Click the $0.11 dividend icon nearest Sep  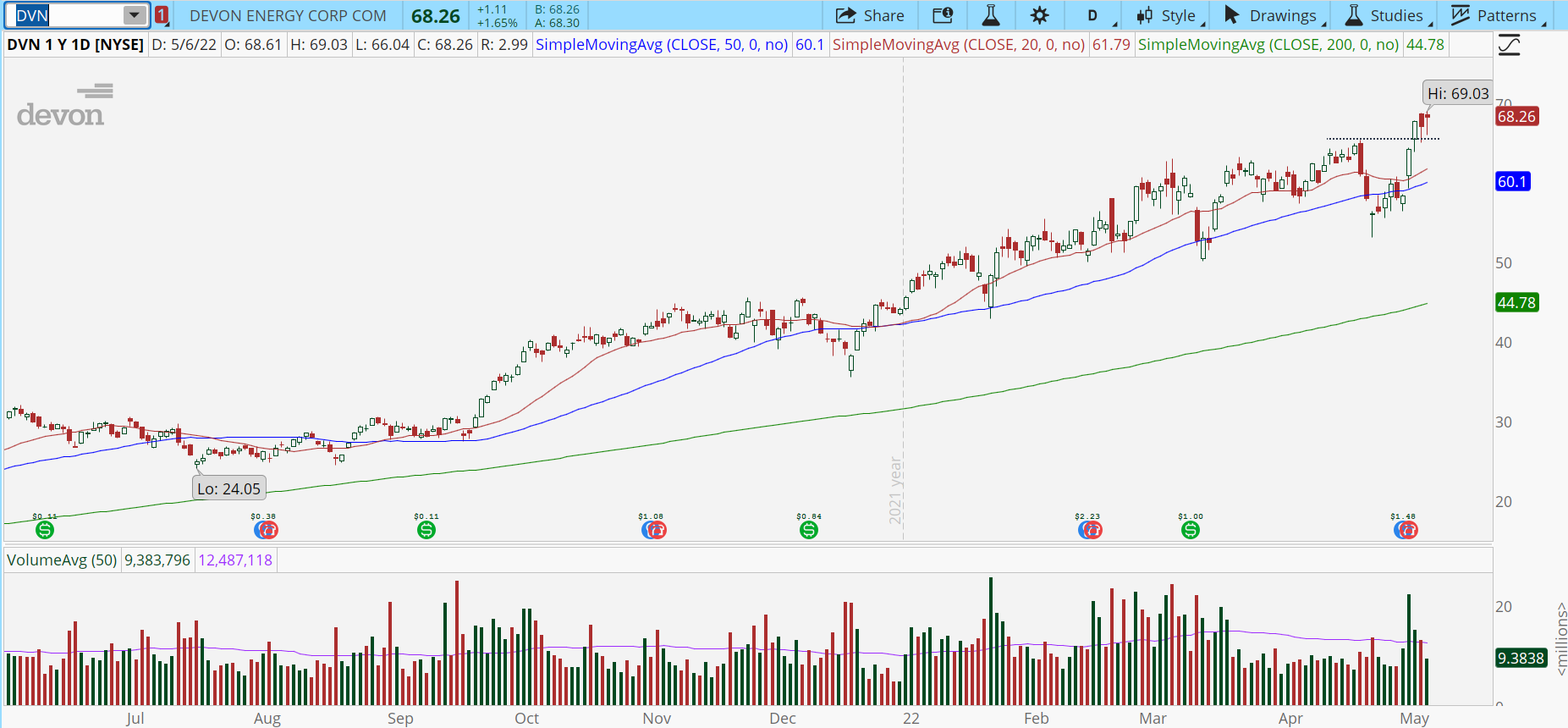(426, 530)
